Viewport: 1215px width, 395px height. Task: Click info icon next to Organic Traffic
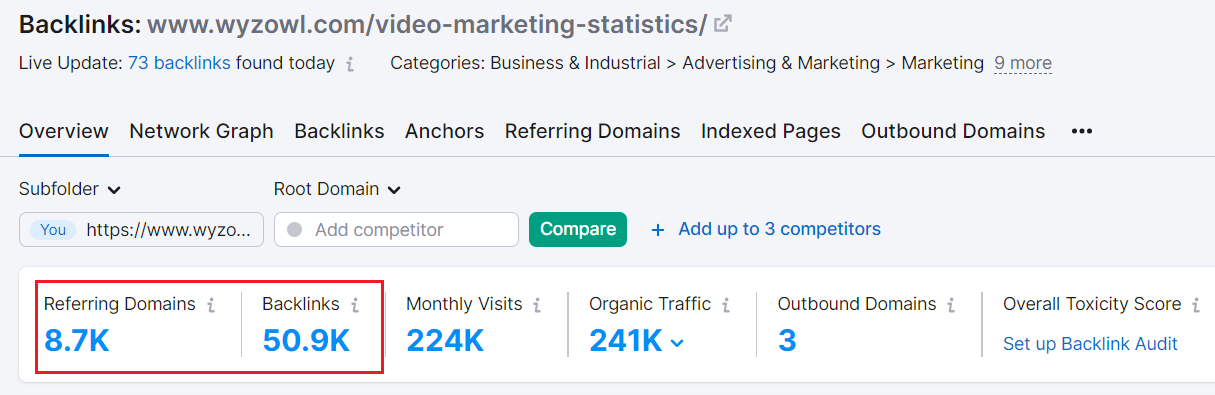click(x=726, y=305)
